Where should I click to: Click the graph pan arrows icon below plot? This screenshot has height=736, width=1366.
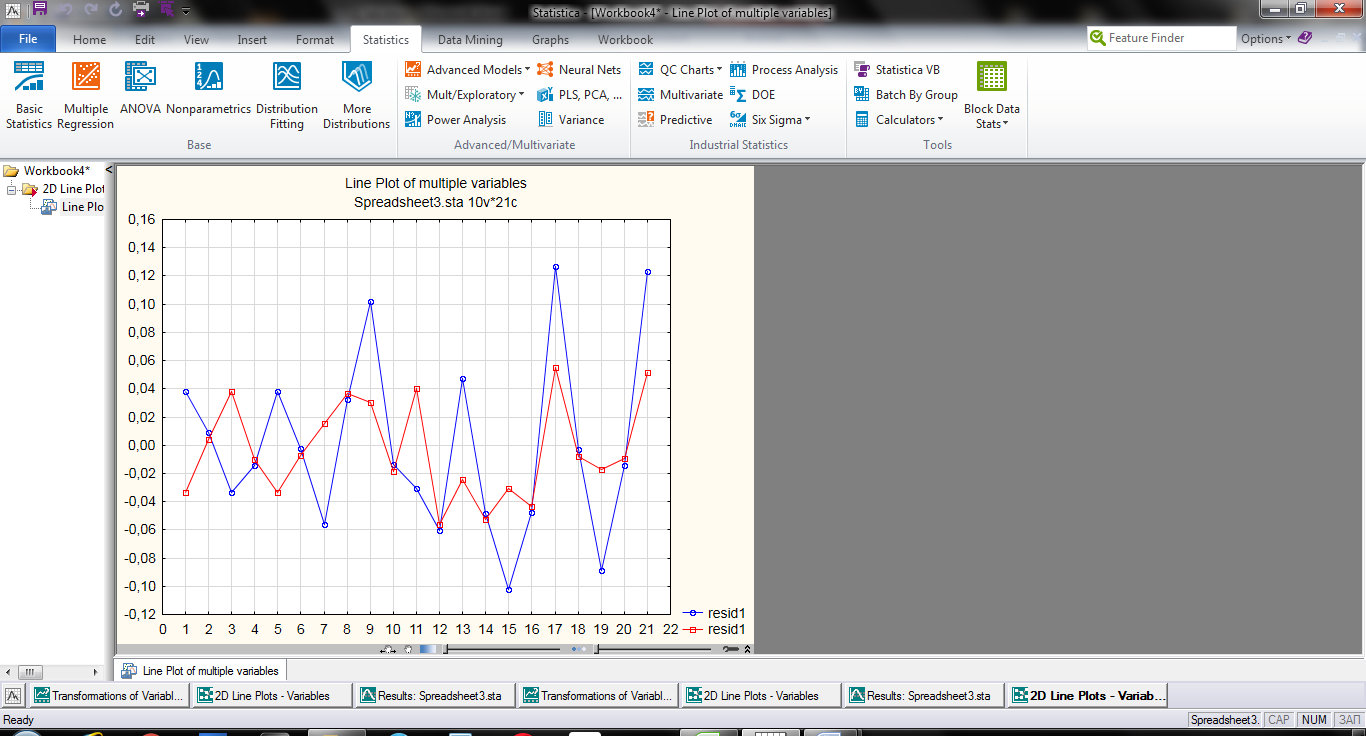click(388, 649)
